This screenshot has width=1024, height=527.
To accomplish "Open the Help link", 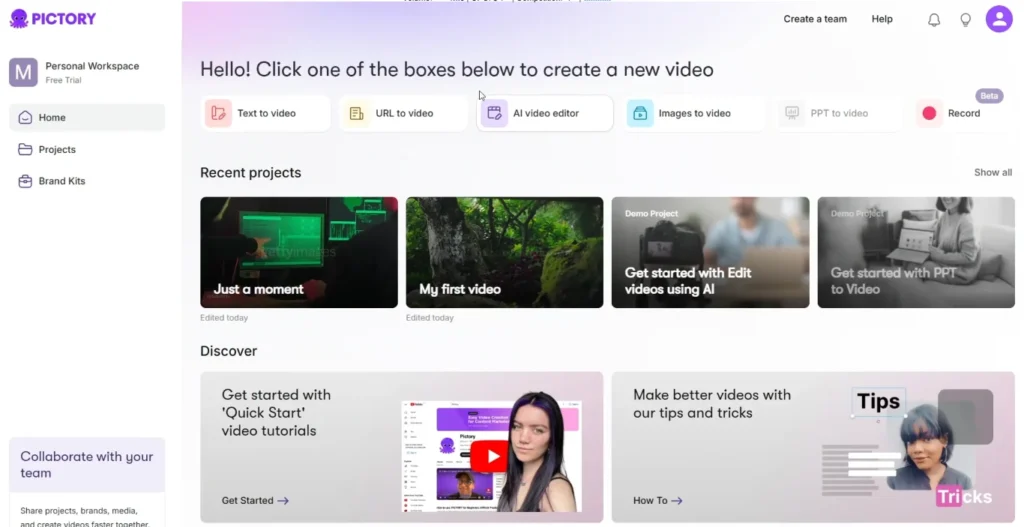I will click(x=882, y=19).
